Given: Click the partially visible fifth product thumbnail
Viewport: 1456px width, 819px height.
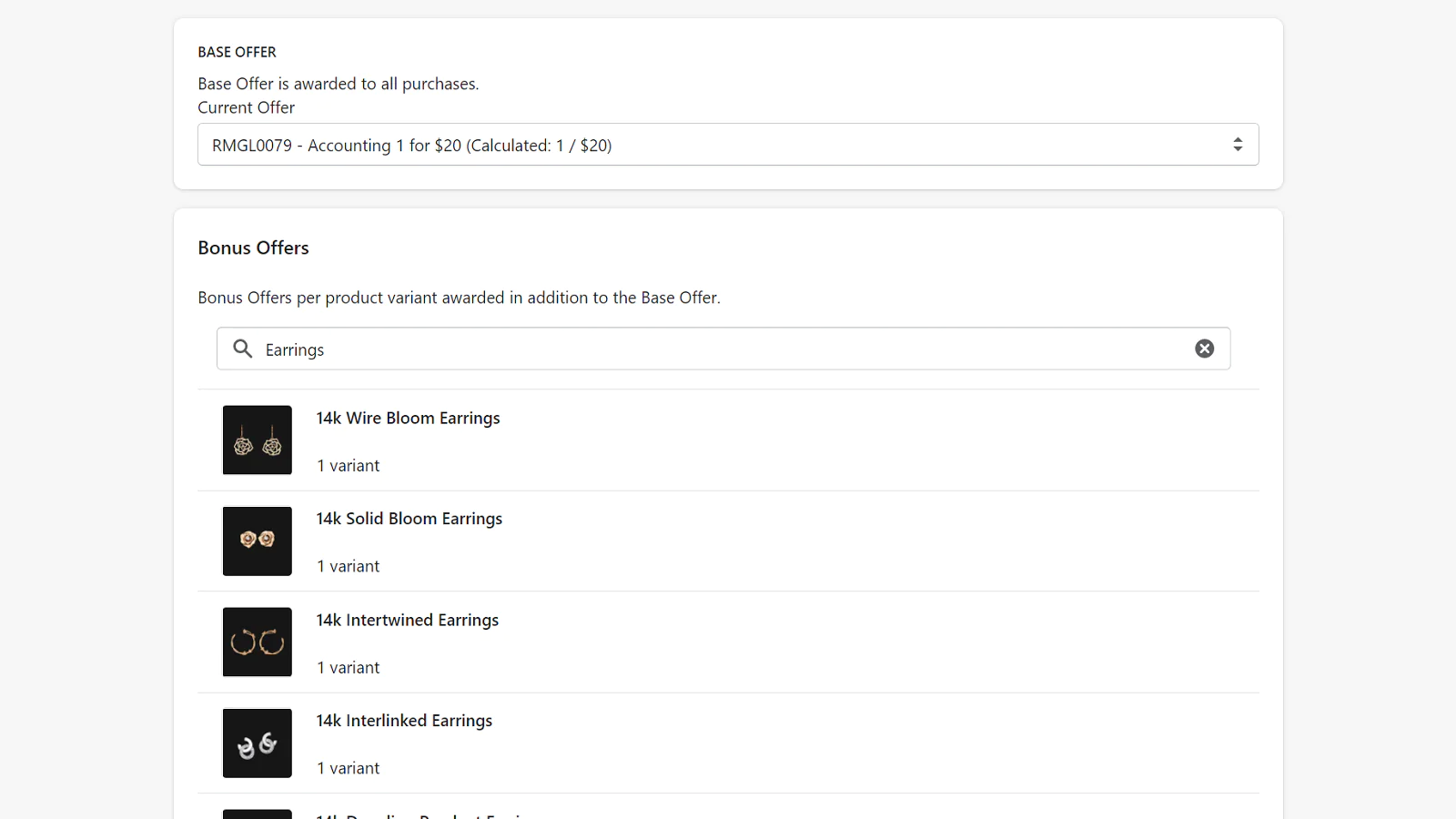Looking at the screenshot, I should (258, 814).
